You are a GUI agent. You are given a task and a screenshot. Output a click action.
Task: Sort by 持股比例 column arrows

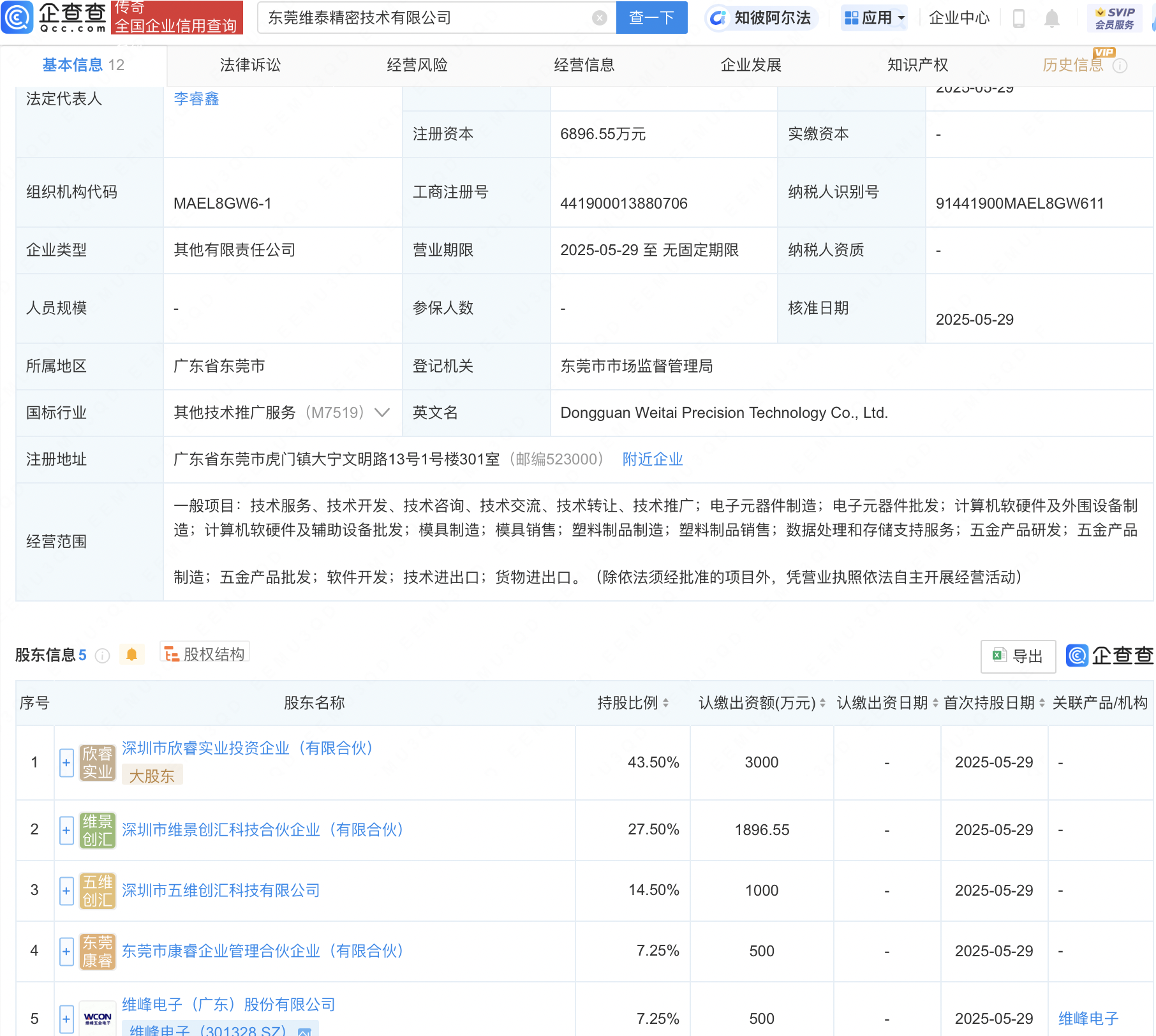click(x=665, y=703)
